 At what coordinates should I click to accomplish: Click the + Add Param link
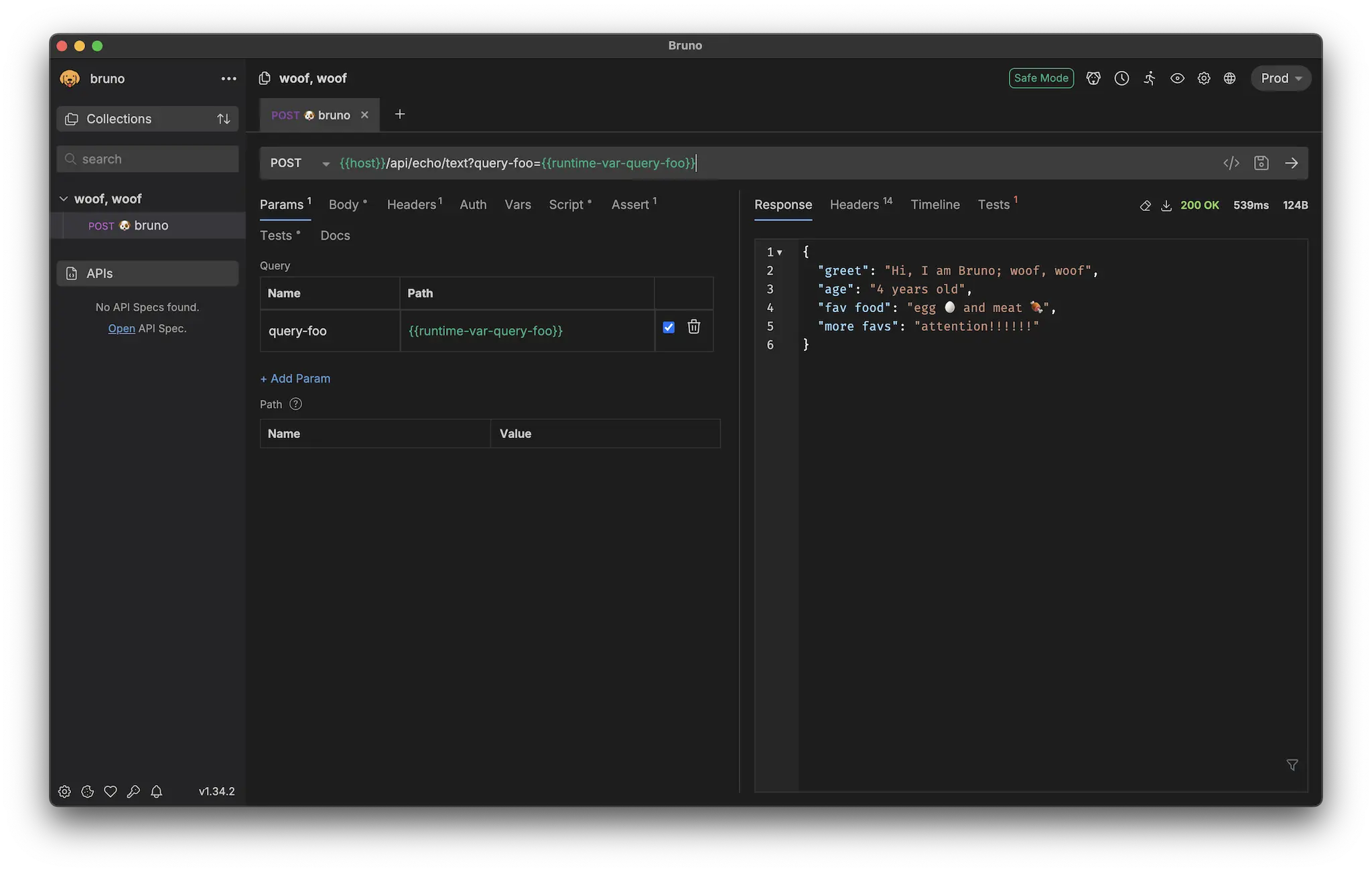(295, 378)
